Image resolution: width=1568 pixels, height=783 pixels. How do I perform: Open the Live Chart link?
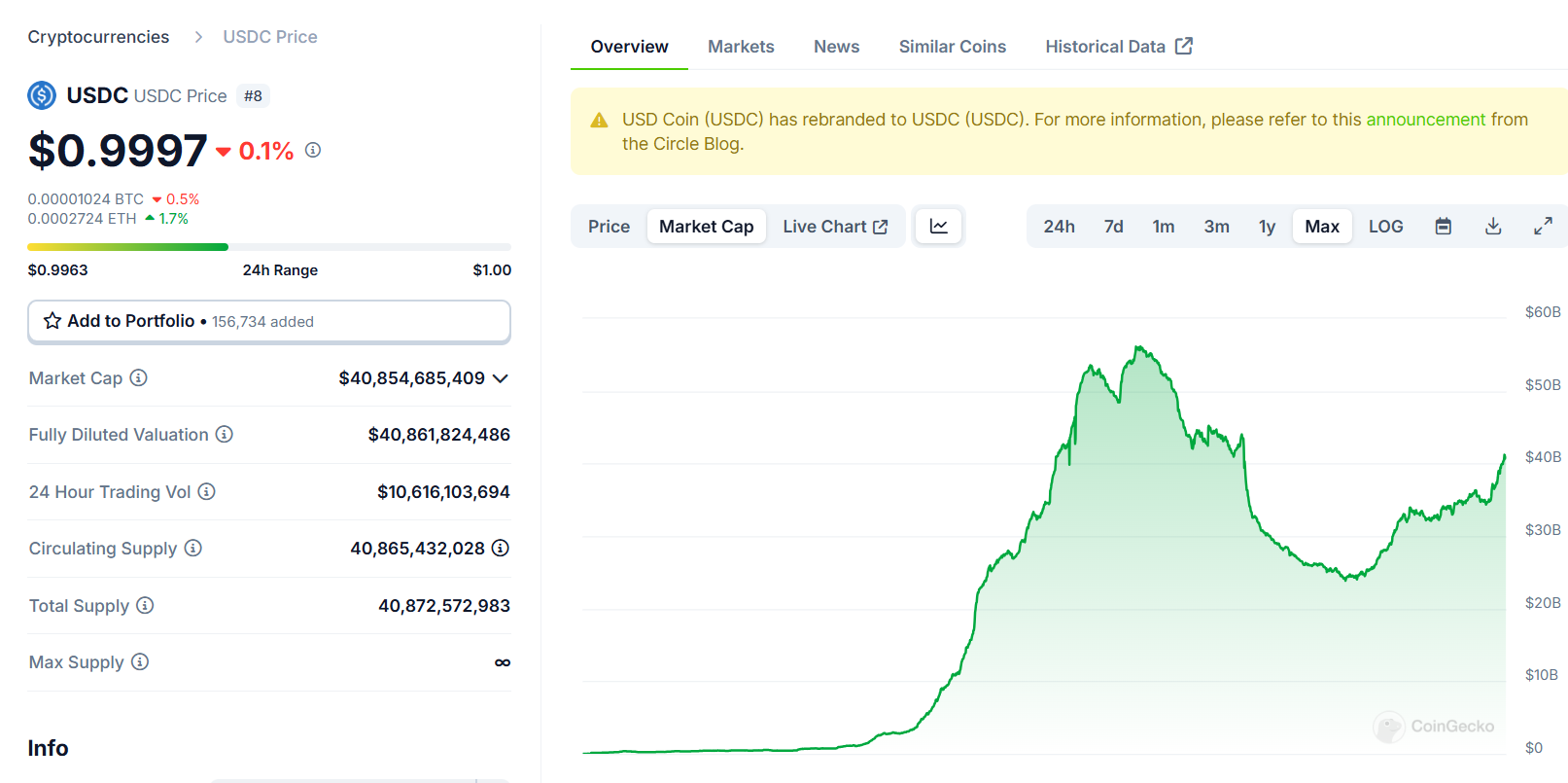pos(835,227)
